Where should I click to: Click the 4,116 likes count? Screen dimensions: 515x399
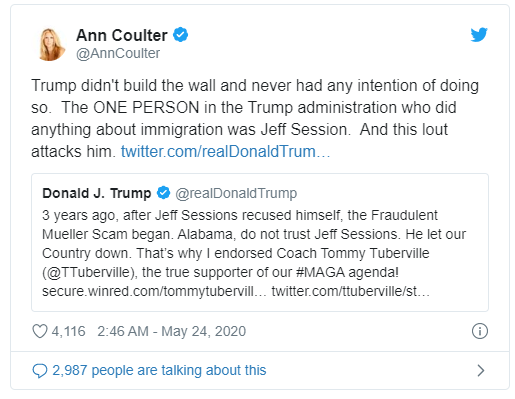(68, 331)
